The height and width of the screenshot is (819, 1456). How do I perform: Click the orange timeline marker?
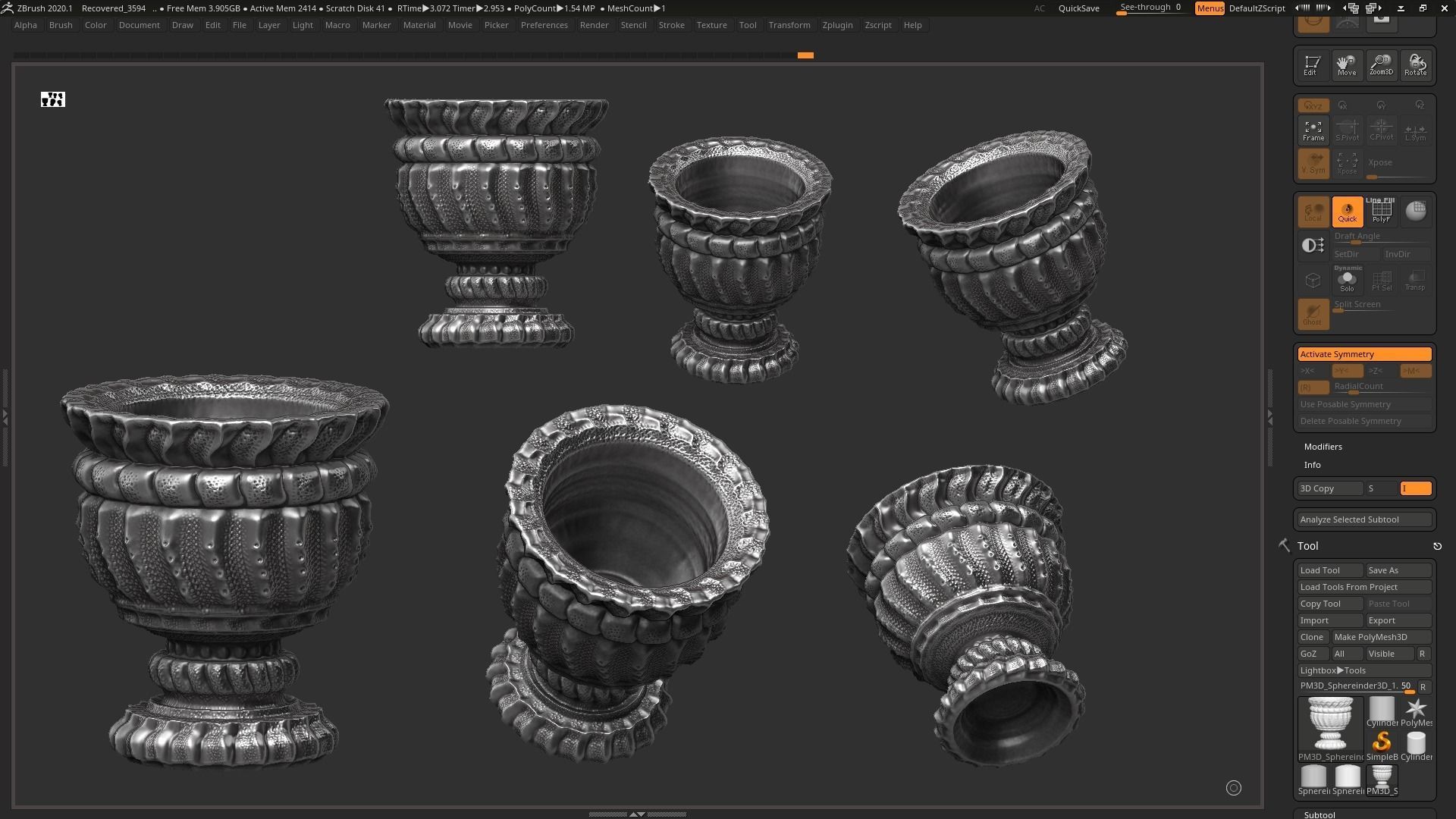pyautogui.click(x=805, y=55)
